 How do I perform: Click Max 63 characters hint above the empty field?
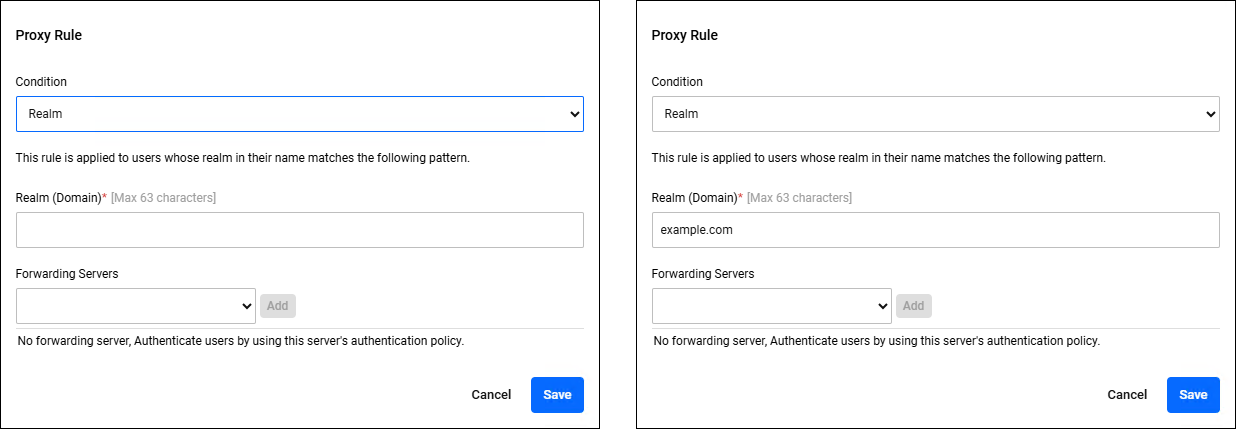click(x=163, y=198)
